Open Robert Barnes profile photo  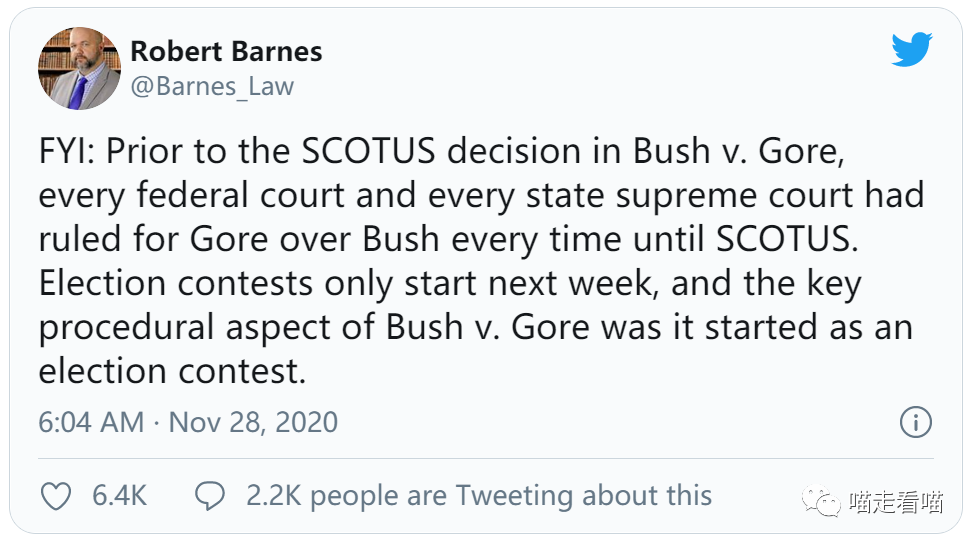click(79, 69)
